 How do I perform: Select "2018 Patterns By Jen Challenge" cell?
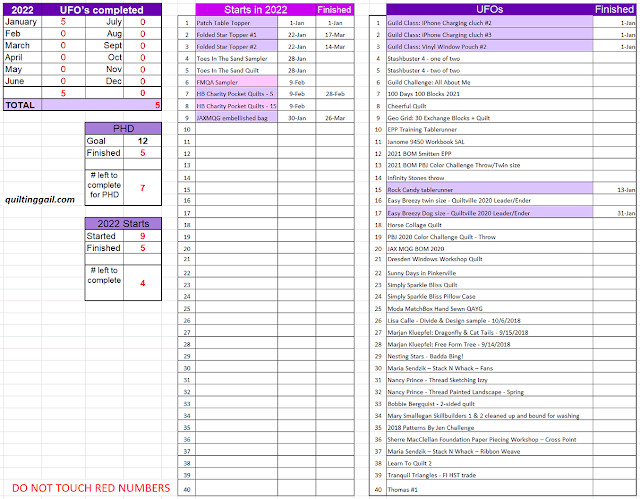[489, 428]
